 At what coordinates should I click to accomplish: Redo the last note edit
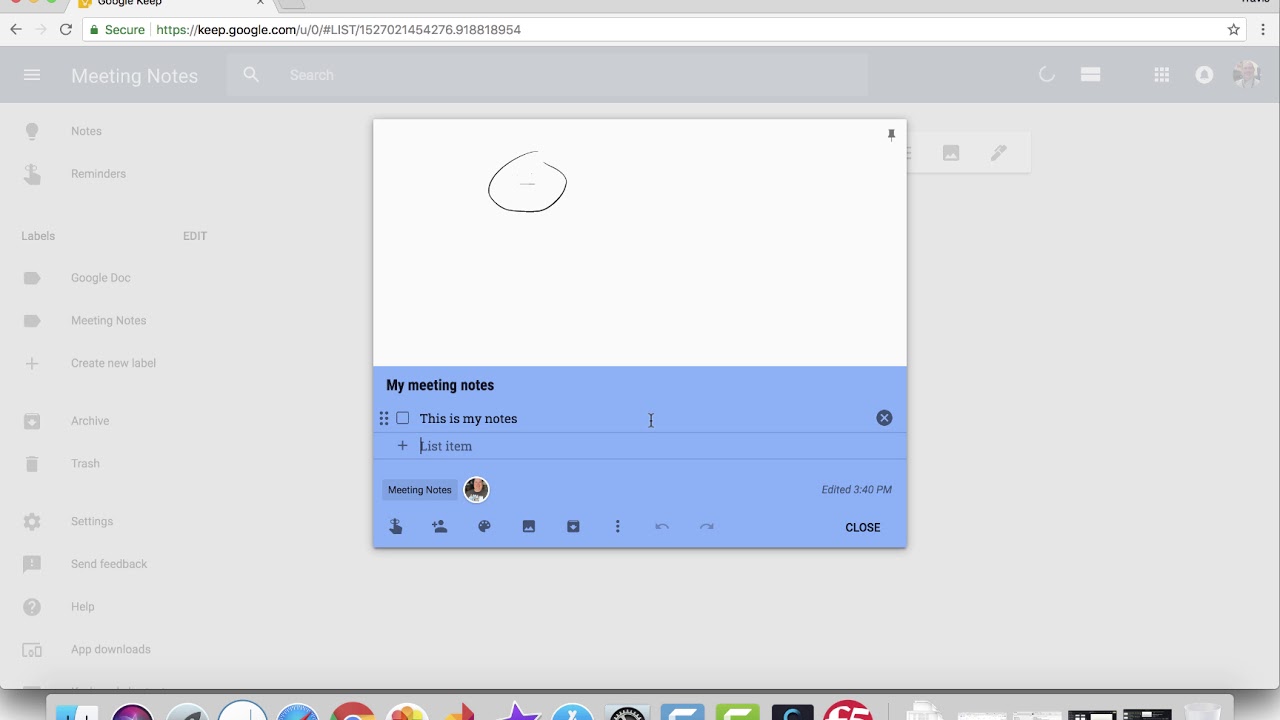pyautogui.click(x=707, y=527)
